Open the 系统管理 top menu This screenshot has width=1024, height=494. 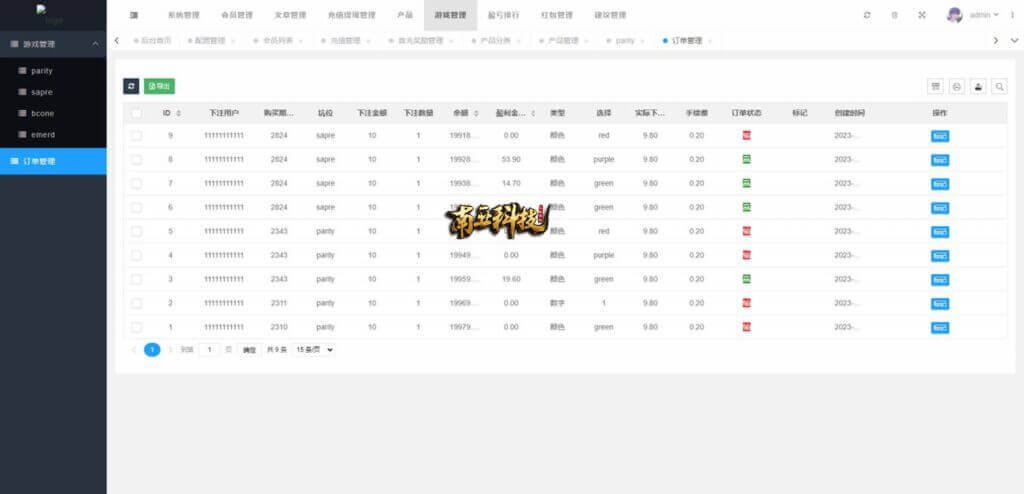pos(183,15)
